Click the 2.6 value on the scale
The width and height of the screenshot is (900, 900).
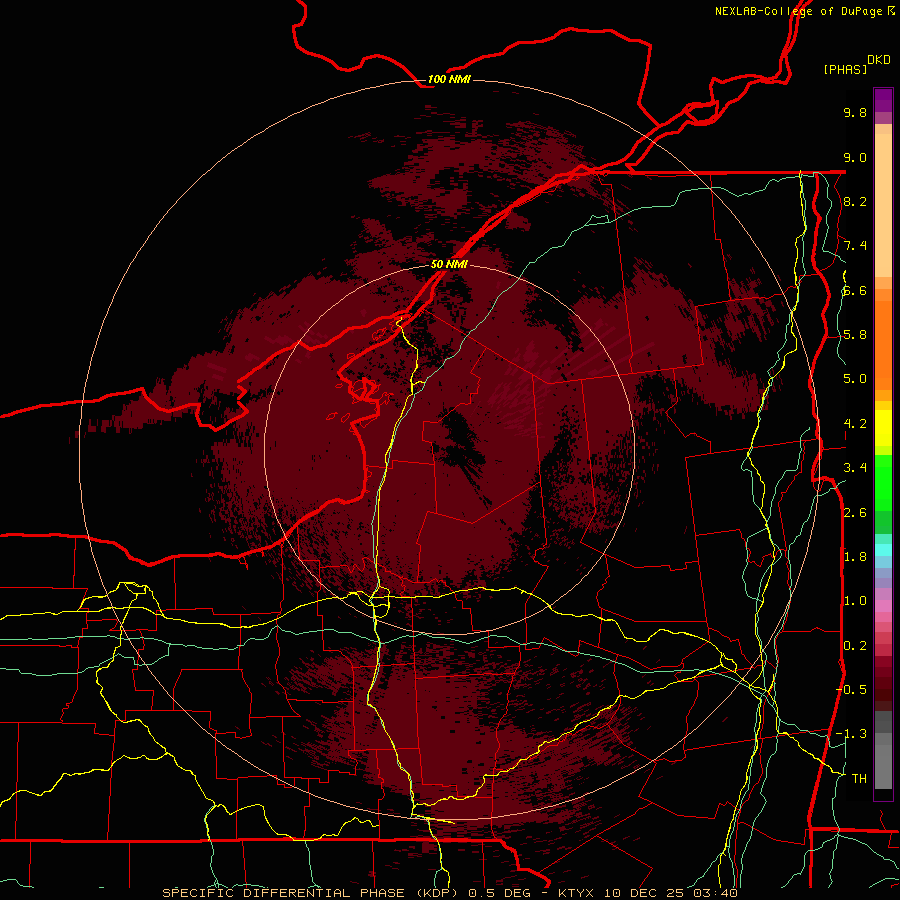[855, 513]
